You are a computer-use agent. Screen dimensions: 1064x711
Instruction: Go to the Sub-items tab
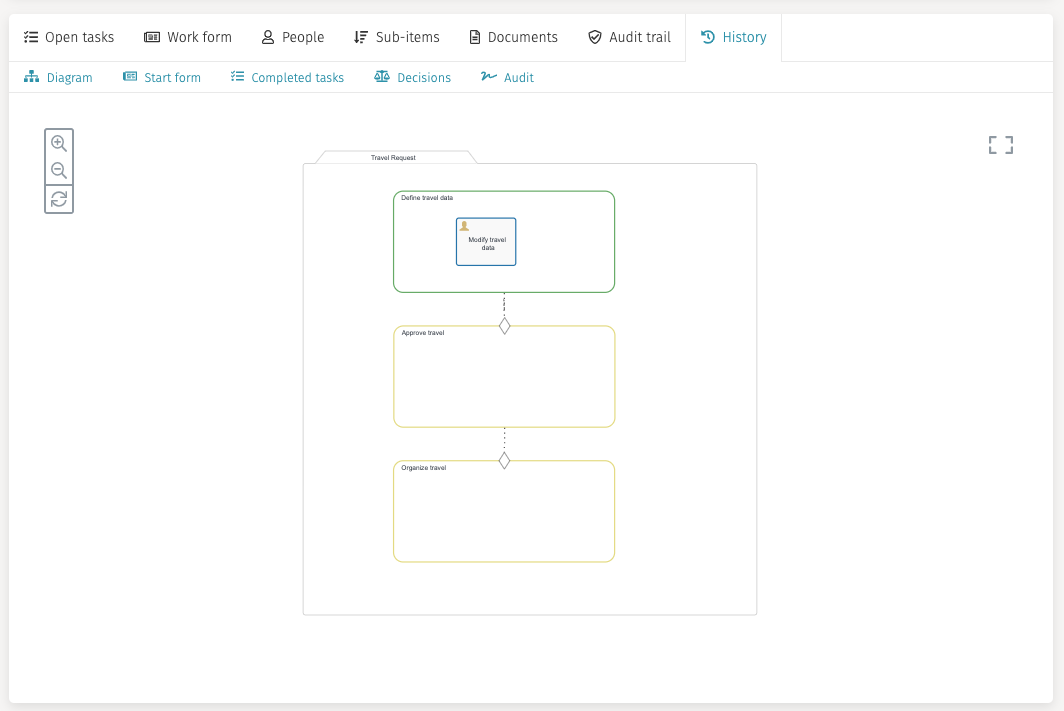coord(397,37)
